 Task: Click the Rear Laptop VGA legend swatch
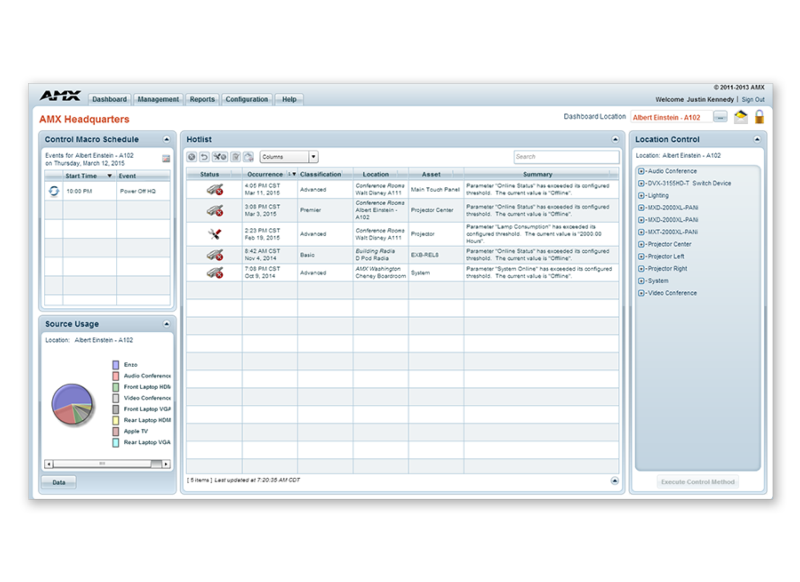click(x=115, y=442)
